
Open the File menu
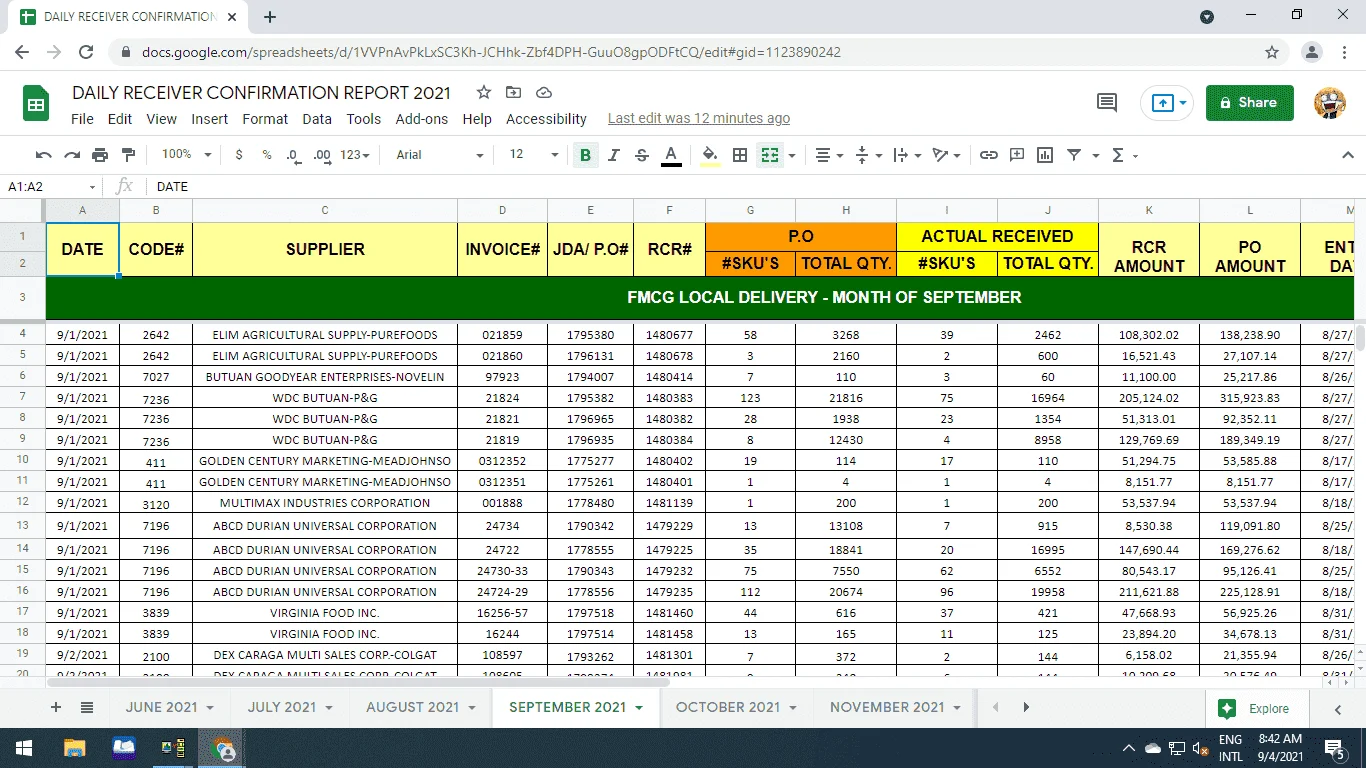(x=82, y=119)
